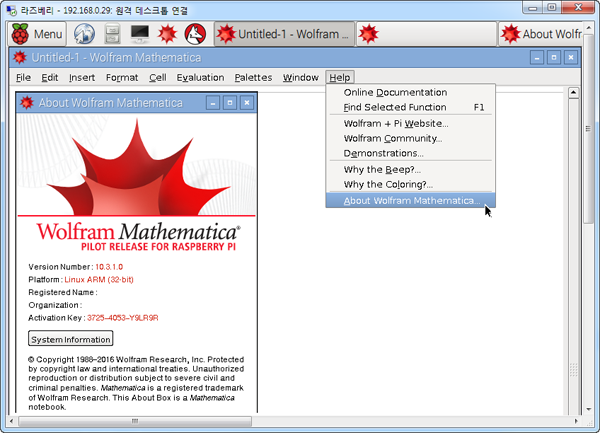Open the Format menu
Viewport: 600px width, 433px height.
[x=122, y=78]
